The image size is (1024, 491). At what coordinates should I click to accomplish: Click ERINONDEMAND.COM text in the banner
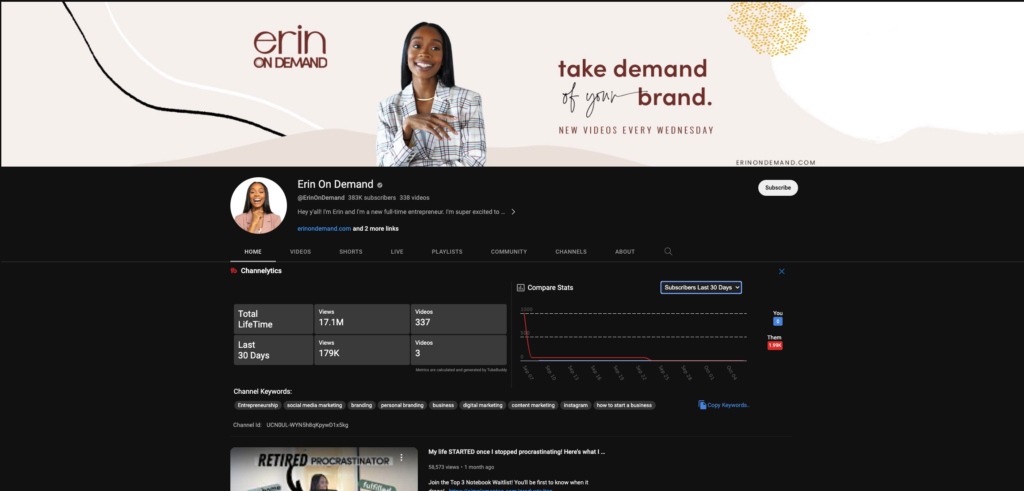point(775,163)
